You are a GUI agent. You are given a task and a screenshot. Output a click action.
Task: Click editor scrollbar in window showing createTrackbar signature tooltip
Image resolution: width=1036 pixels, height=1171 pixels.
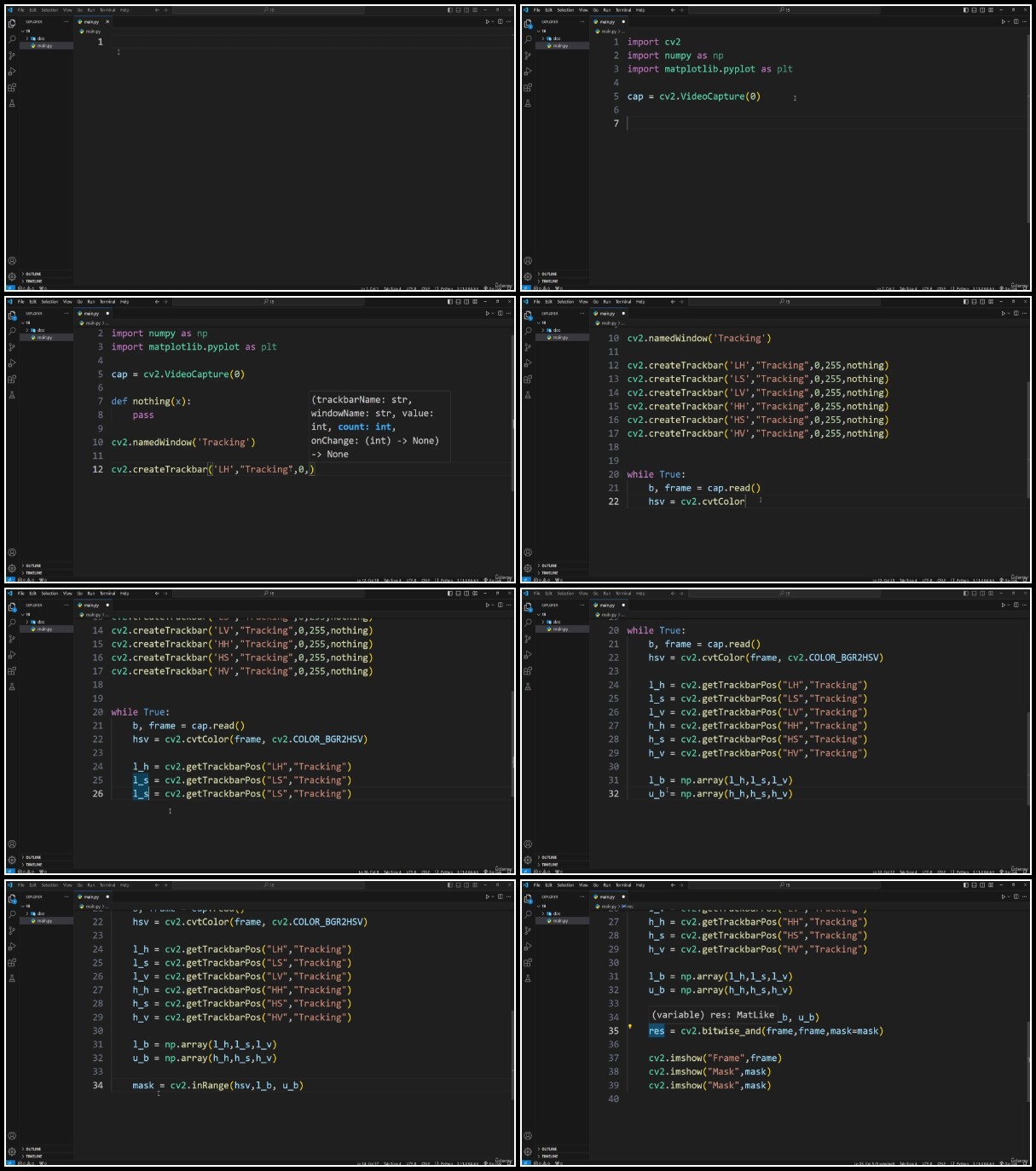point(512,412)
